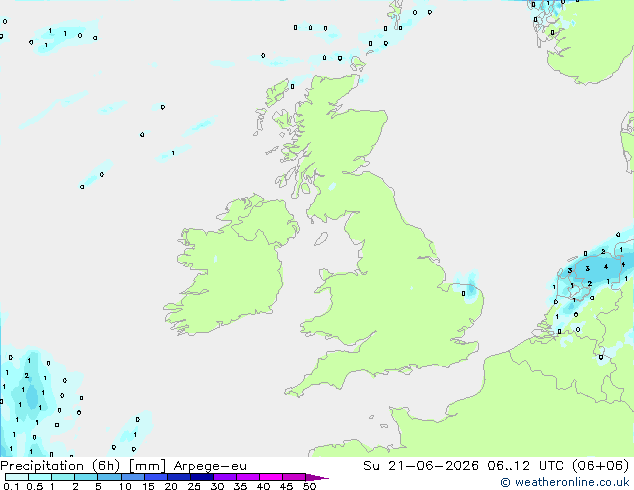Click the legend scale label '20'
This screenshot has height=490, width=634.
tap(171, 486)
